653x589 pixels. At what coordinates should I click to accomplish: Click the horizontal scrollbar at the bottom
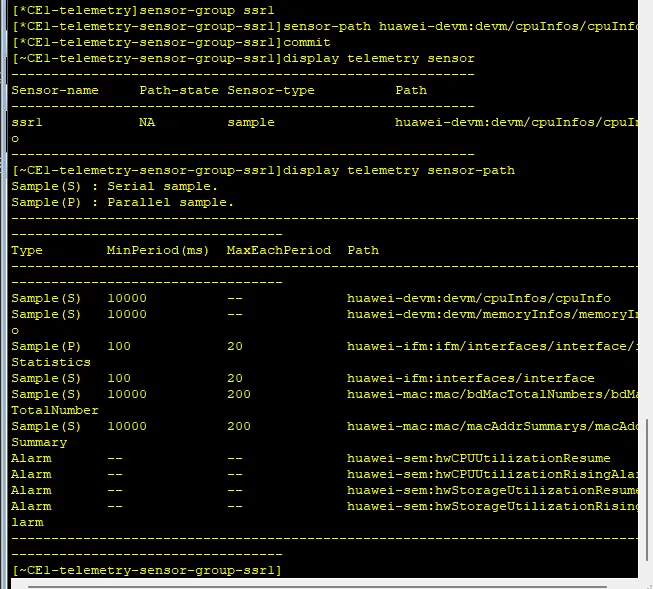point(319,587)
